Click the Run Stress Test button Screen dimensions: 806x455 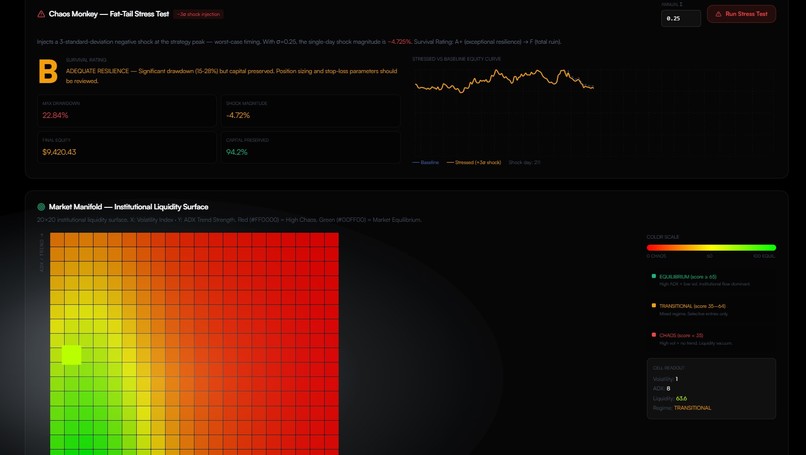pos(741,14)
